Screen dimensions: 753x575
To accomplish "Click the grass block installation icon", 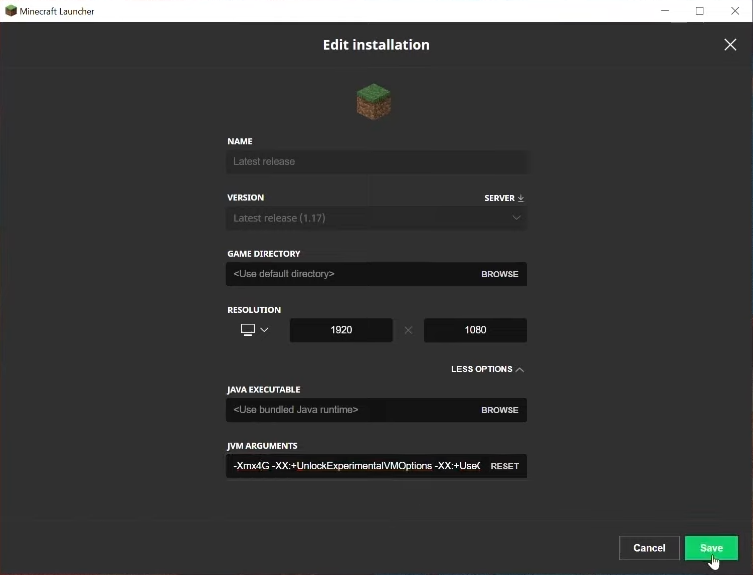I will coord(374,101).
